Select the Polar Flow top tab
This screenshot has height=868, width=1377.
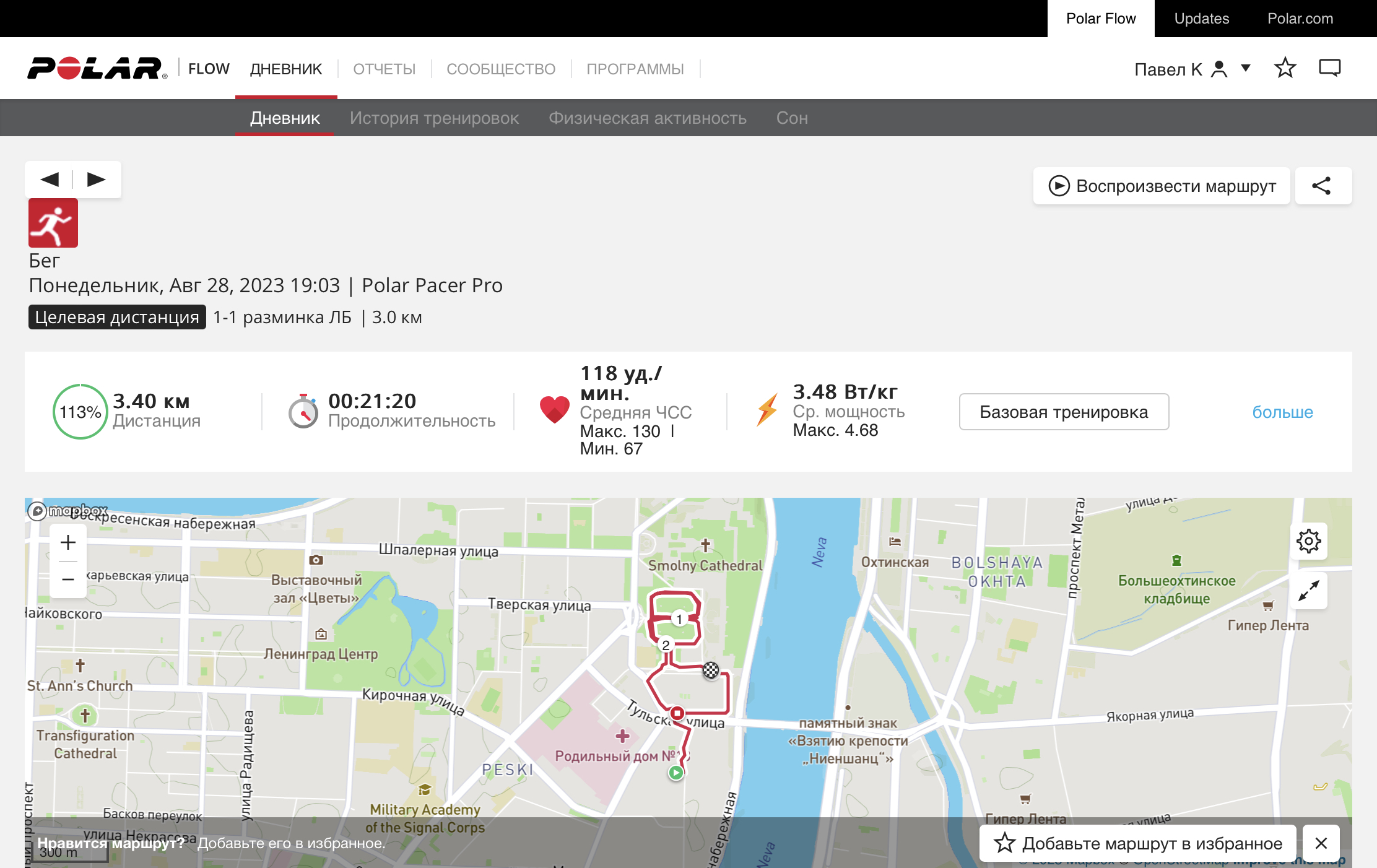pos(1101,19)
